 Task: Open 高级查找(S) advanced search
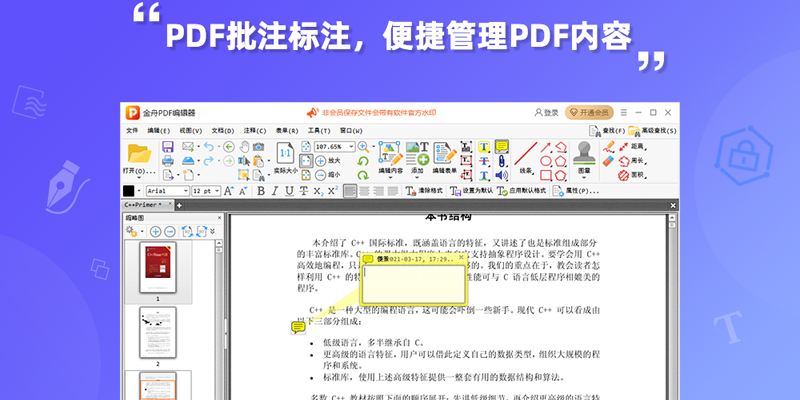tap(653, 131)
